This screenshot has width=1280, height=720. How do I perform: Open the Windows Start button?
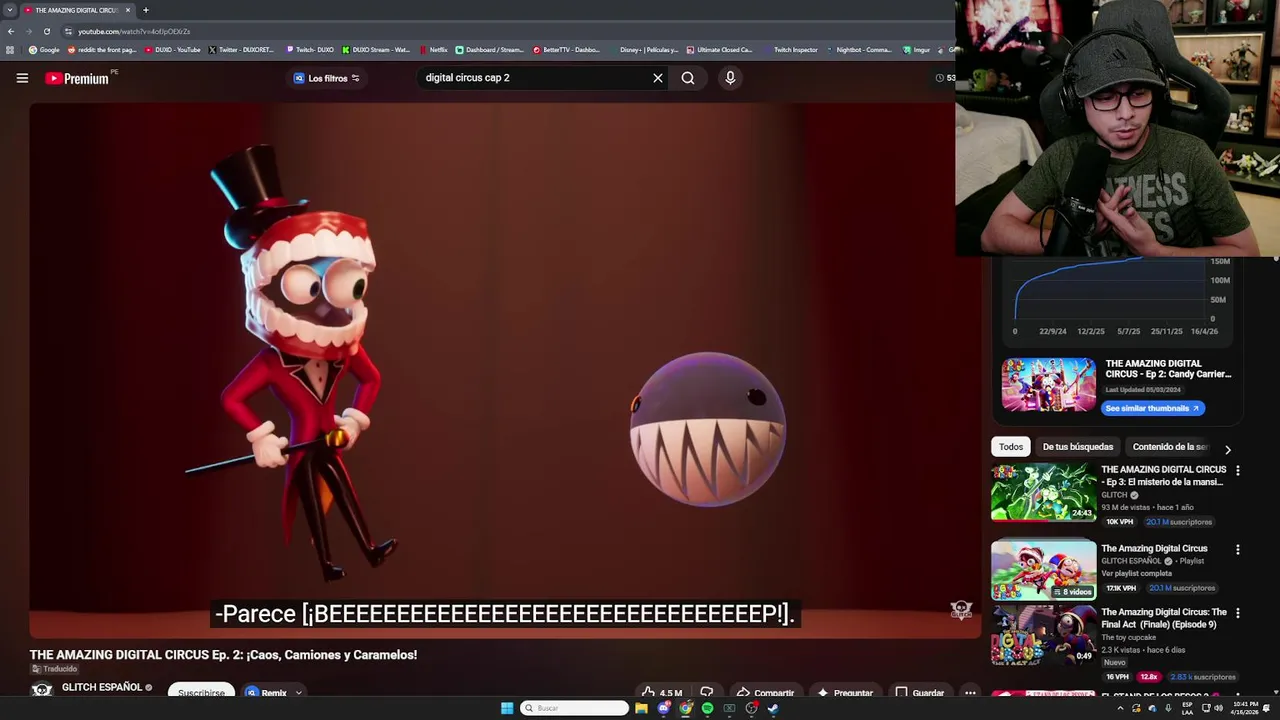click(507, 708)
